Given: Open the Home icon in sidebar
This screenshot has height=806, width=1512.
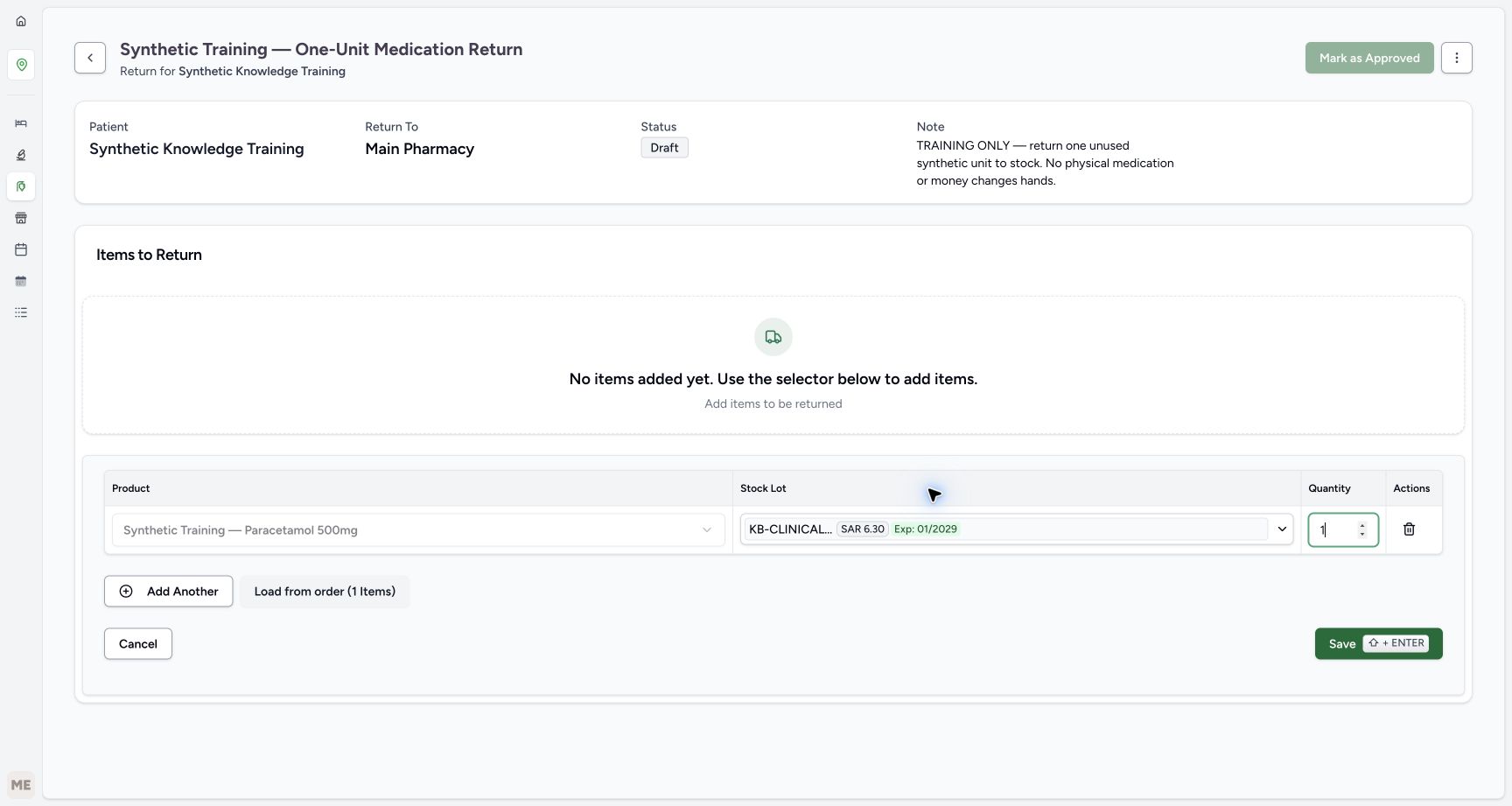Looking at the screenshot, I should pyautogui.click(x=21, y=21).
